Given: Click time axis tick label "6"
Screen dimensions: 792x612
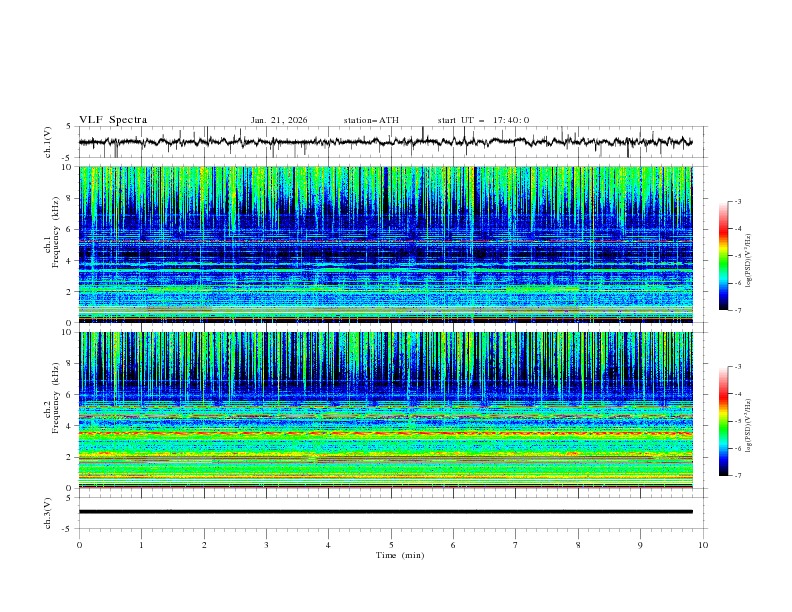Looking at the screenshot, I should [453, 545].
